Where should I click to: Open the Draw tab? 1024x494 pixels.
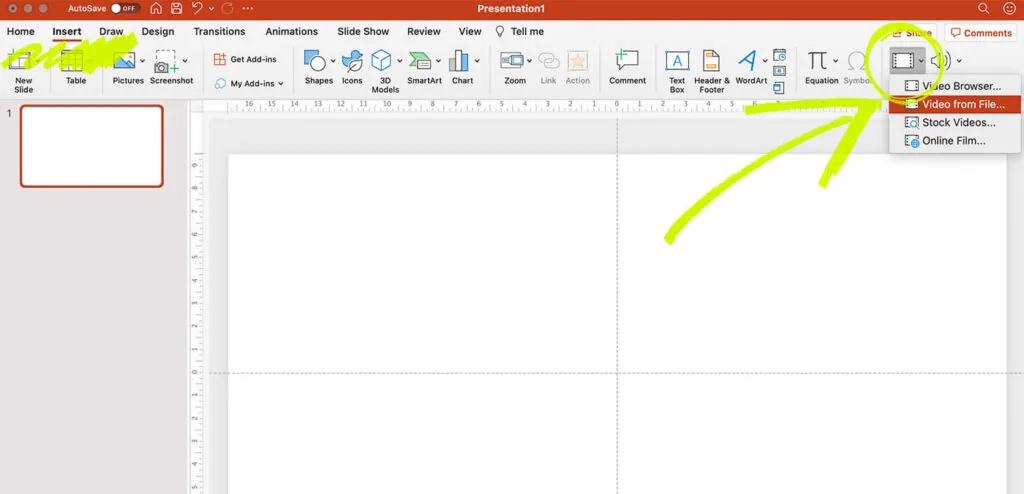[x=111, y=31]
